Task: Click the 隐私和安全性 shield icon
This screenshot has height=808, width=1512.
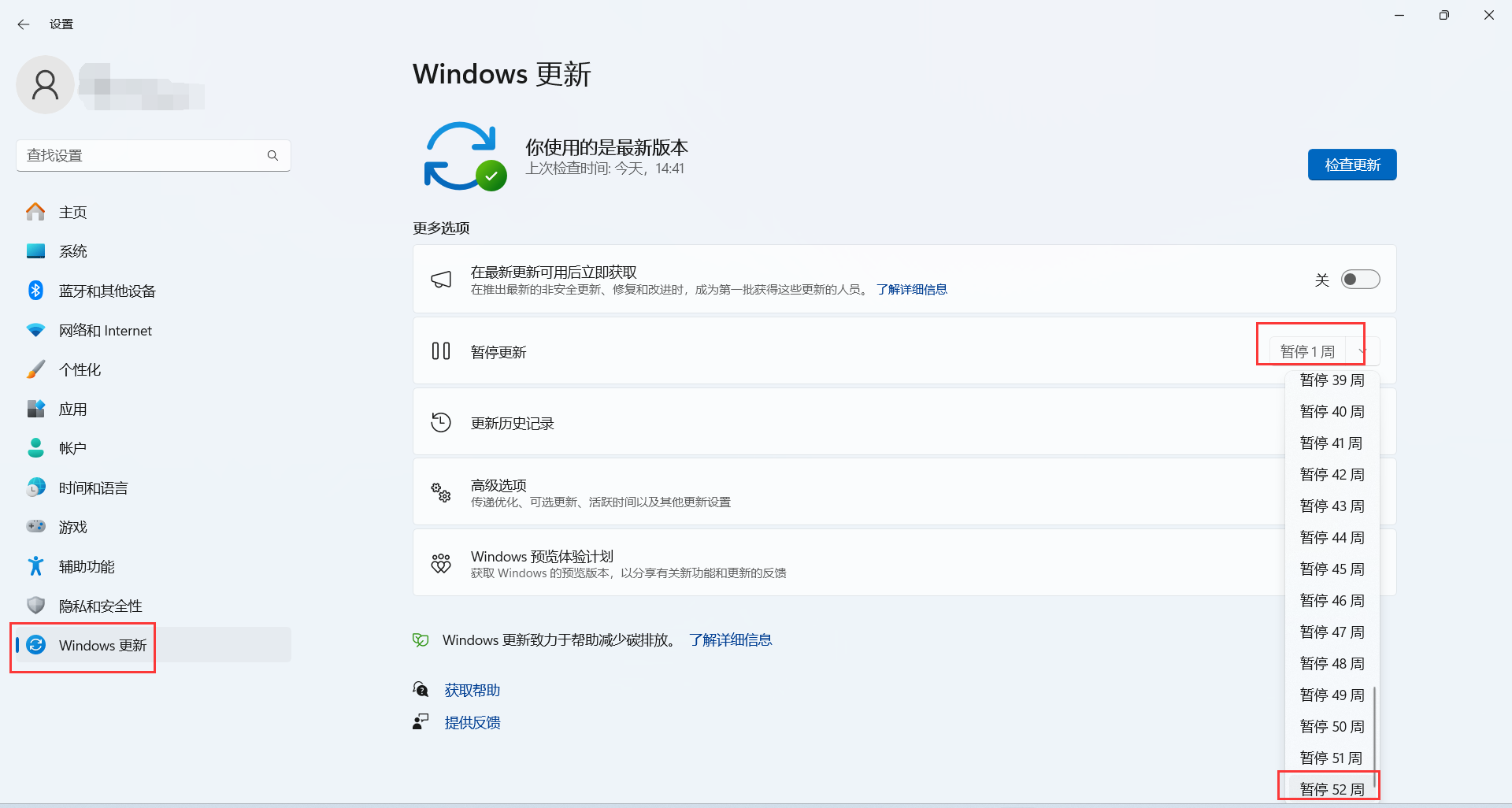Action: point(35,606)
